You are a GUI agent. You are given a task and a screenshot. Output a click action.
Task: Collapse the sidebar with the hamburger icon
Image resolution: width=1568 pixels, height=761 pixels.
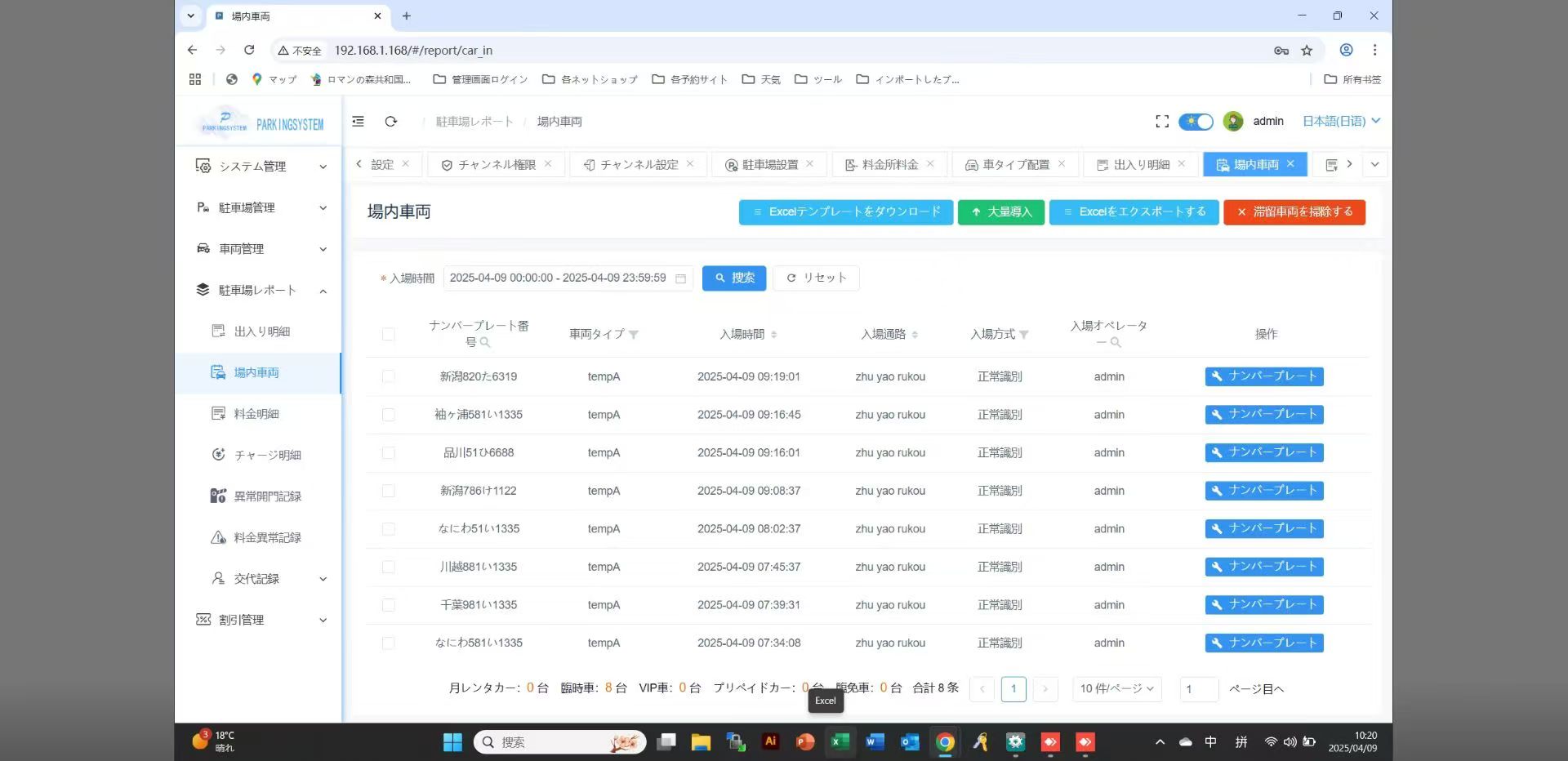pyautogui.click(x=358, y=122)
